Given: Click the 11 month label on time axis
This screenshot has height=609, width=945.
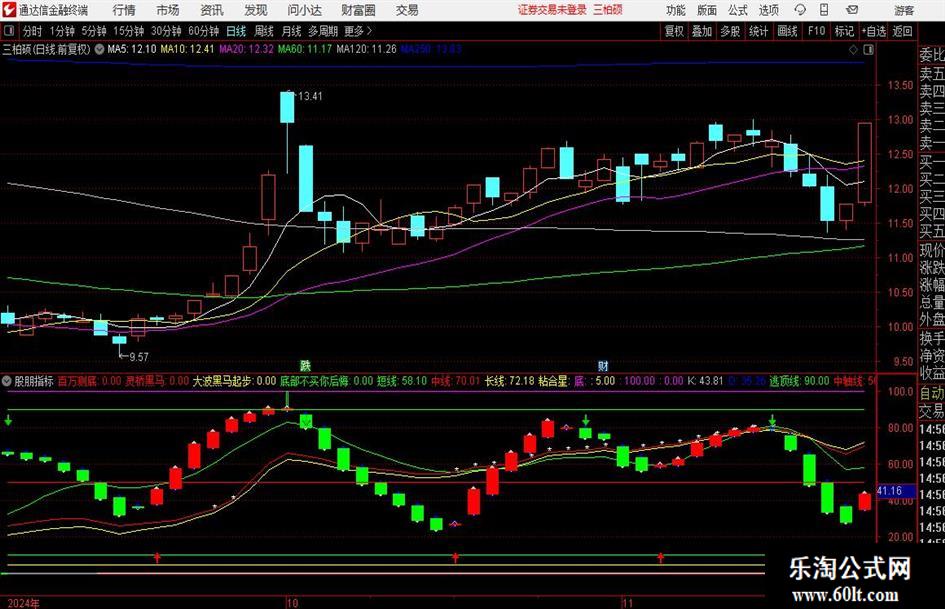Looking at the screenshot, I should click(x=627, y=603).
